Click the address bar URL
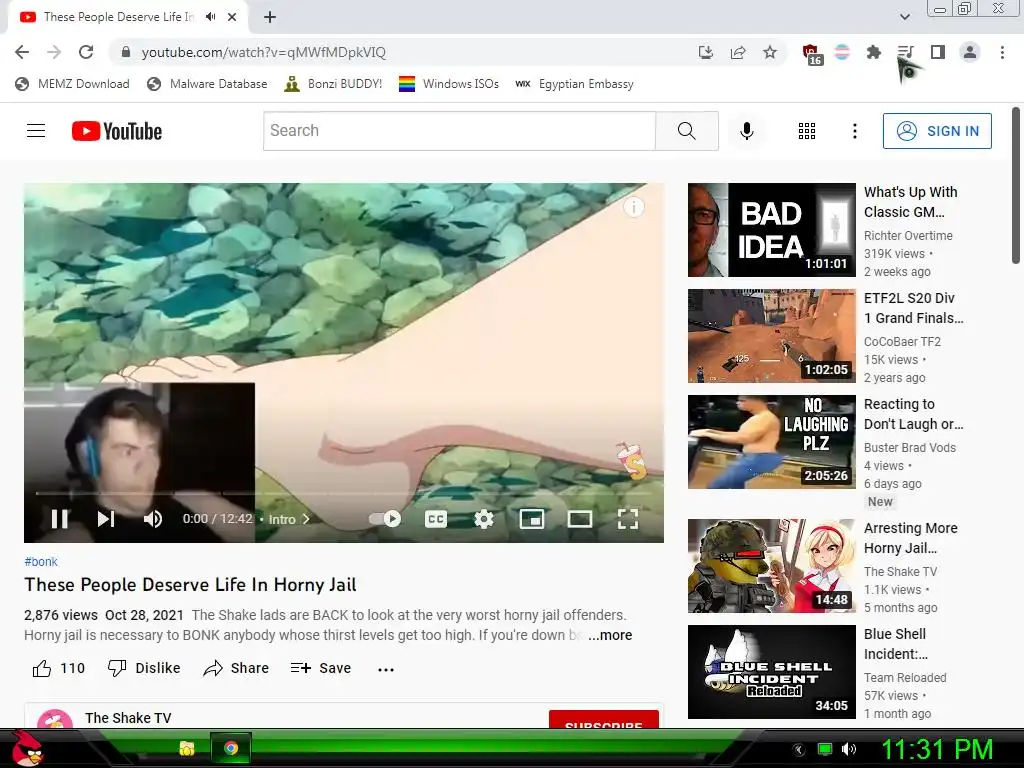The image size is (1024, 768). [264, 52]
